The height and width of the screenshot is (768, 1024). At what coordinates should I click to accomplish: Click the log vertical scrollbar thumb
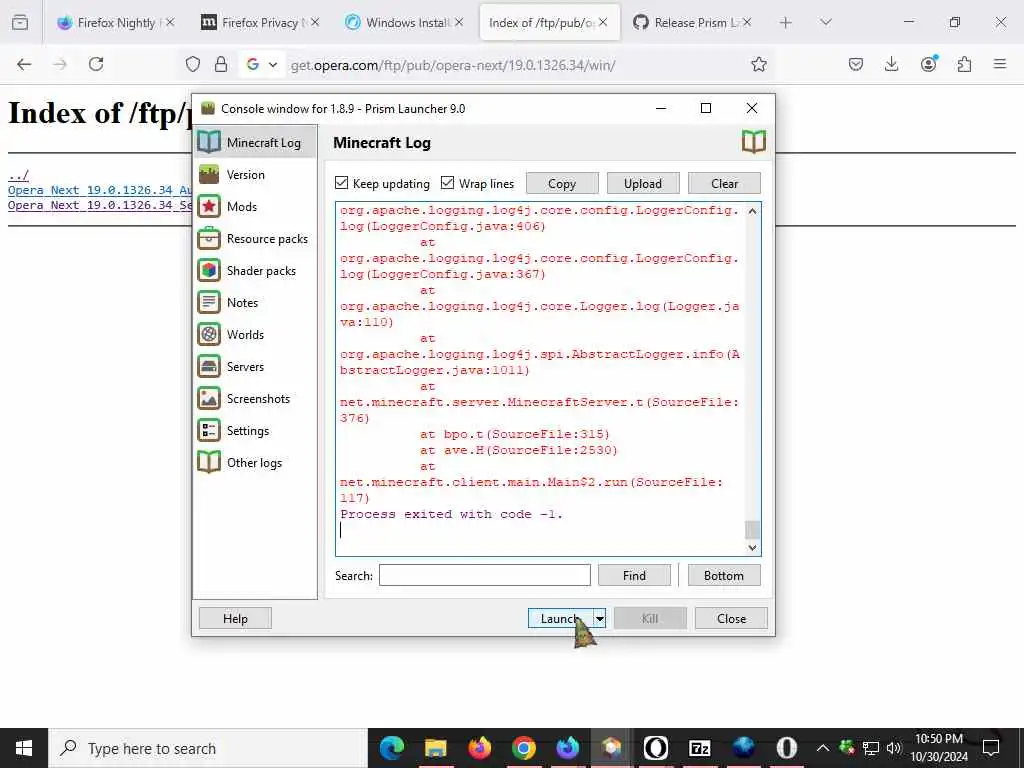coord(752,530)
